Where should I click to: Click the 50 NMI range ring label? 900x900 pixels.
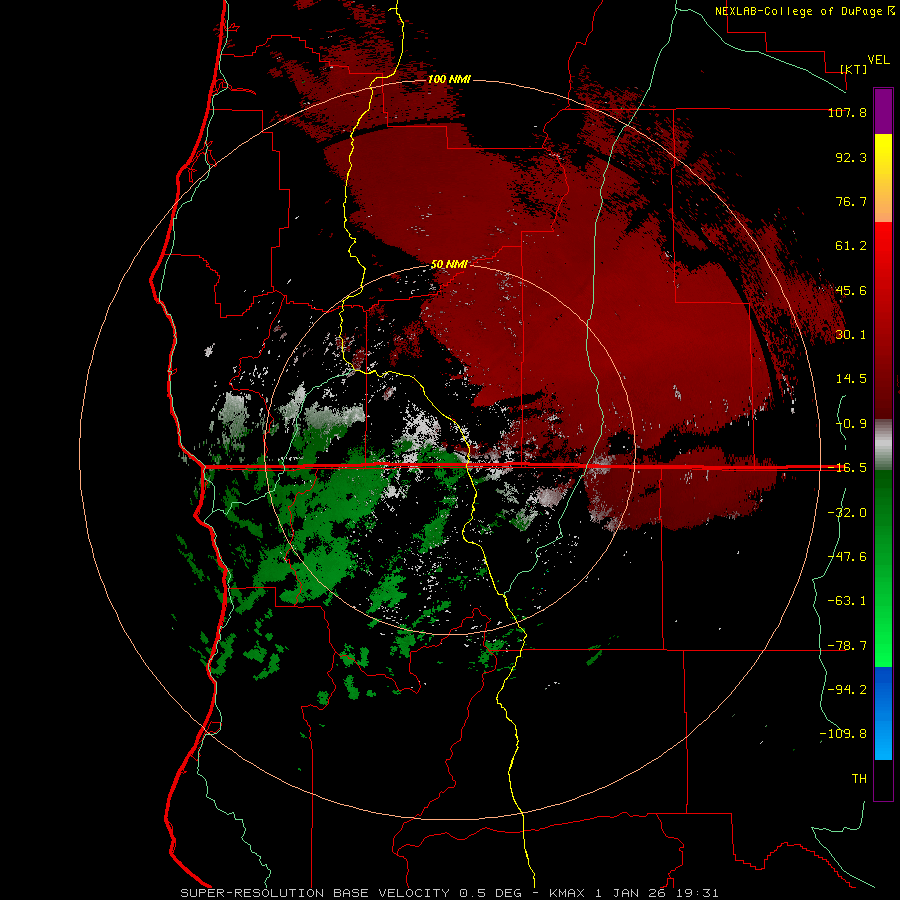tap(449, 264)
